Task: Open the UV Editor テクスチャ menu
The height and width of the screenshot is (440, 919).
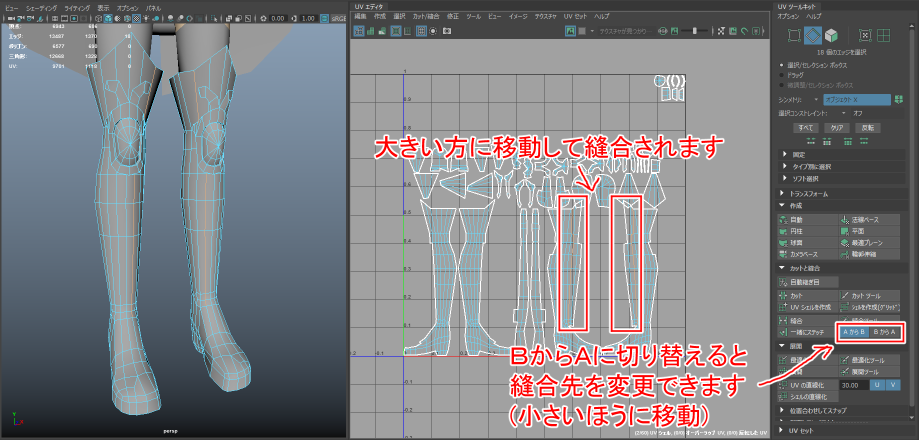Action: (546, 16)
